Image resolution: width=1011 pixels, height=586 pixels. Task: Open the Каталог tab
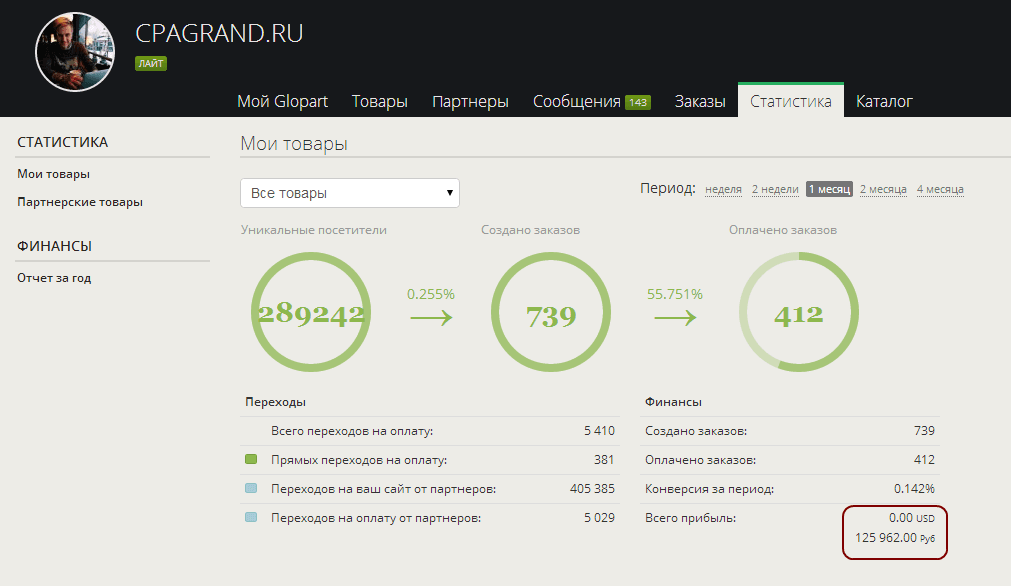tap(884, 101)
